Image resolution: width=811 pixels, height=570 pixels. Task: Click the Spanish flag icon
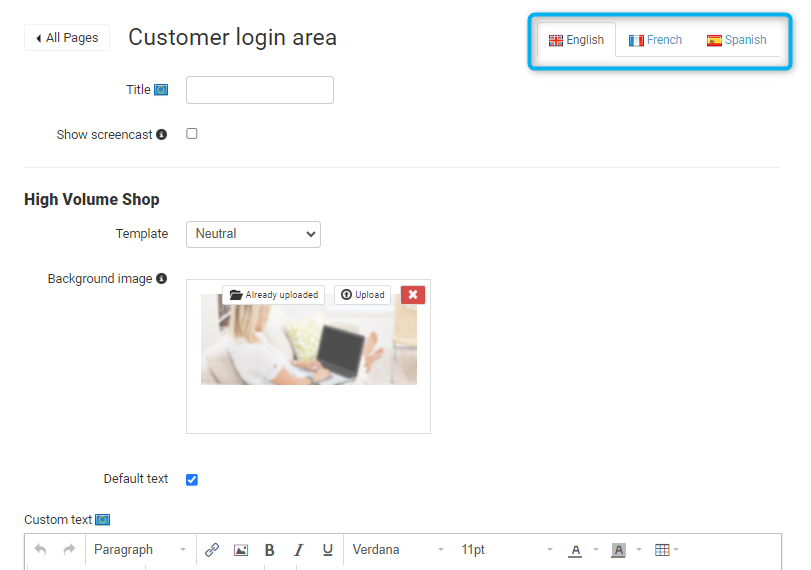pos(714,40)
